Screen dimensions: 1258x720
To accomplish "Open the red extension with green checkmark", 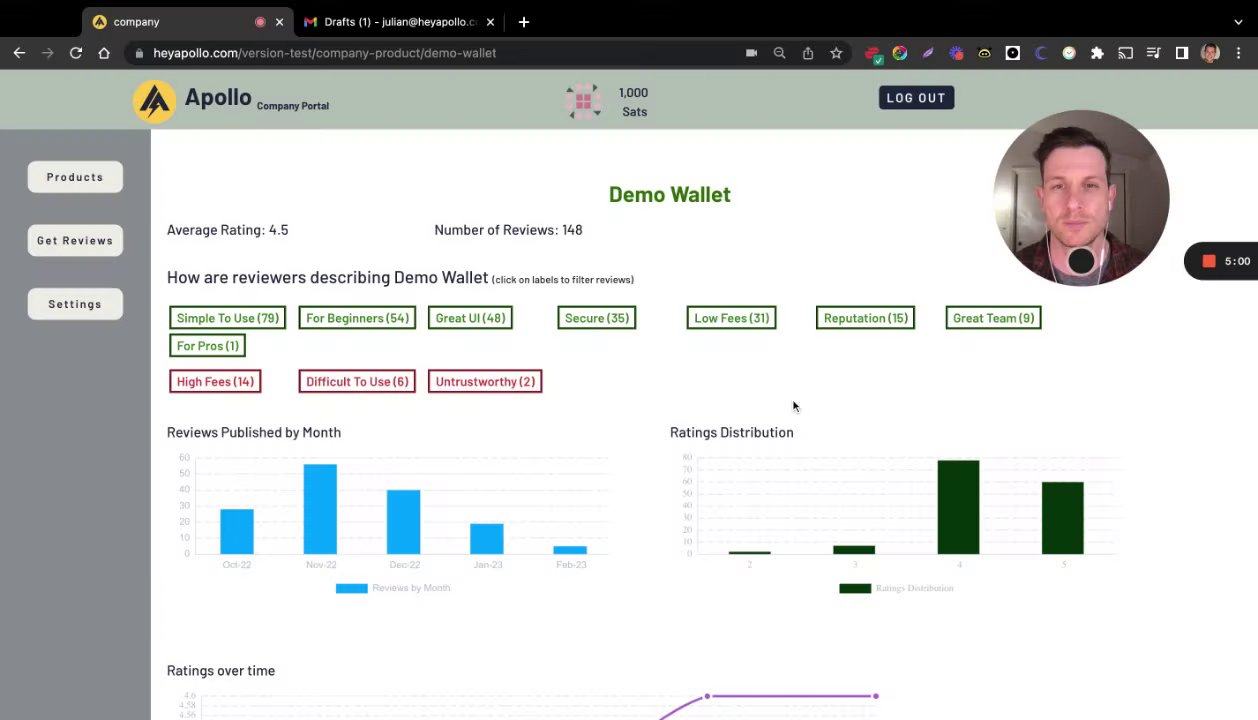I will 872,54.
